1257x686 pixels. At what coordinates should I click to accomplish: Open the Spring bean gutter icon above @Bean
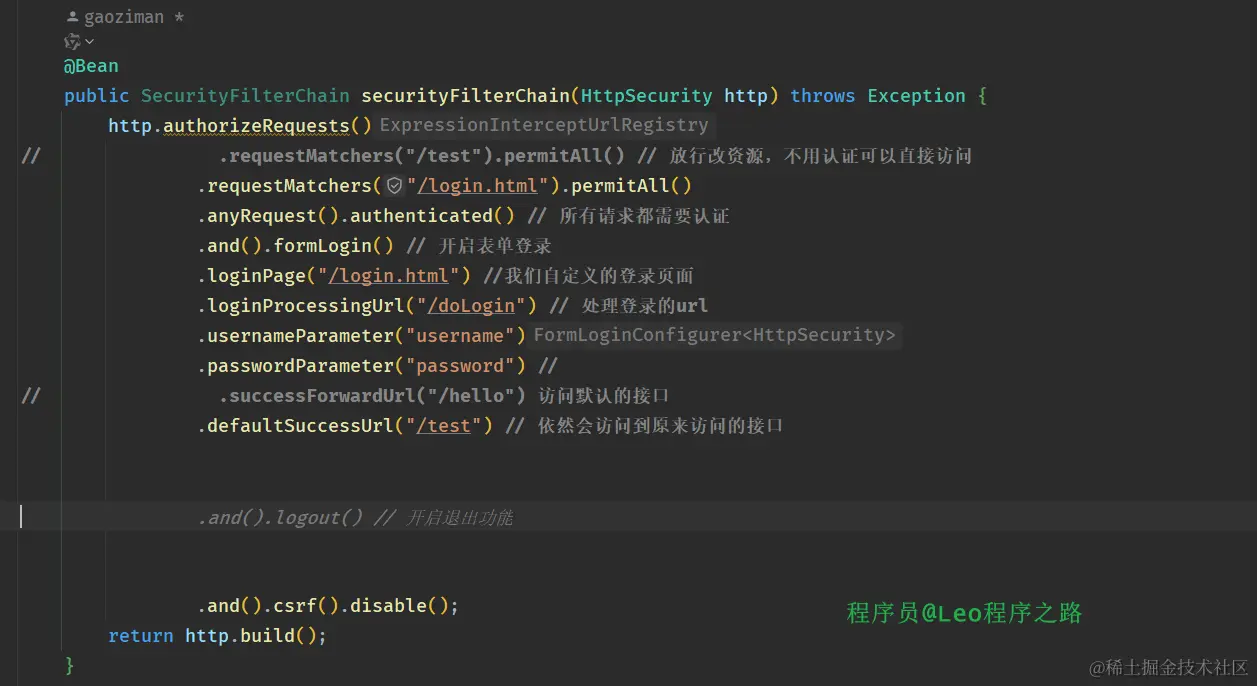pos(72,42)
